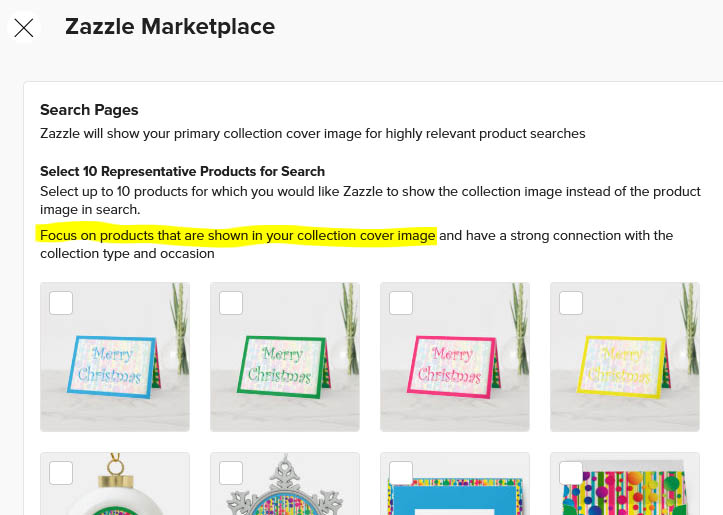Click the Zazzle Marketplace heading
Viewport: 723px width, 515px height.
pyautogui.click(x=170, y=27)
